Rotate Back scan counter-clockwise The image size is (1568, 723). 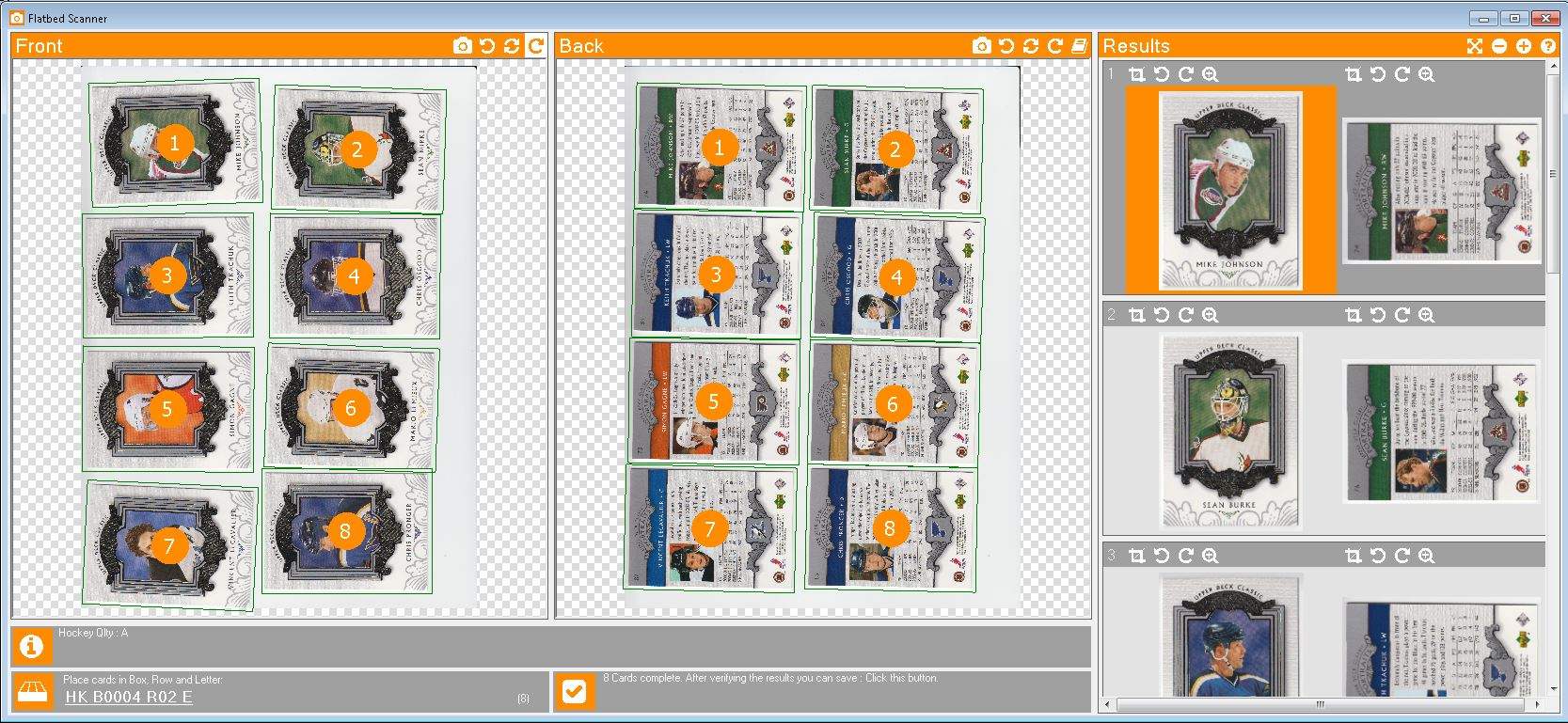coord(1006,46)
